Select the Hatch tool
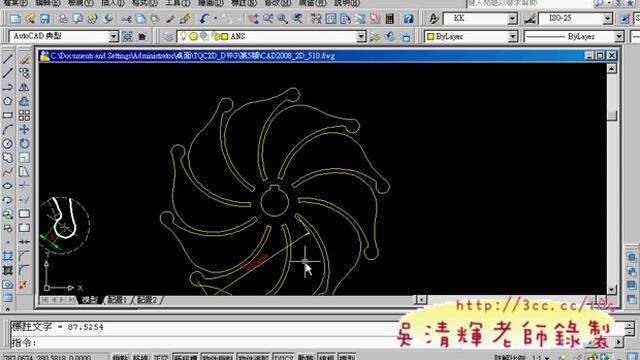The image size is (640, 360). tap(7, 256)
